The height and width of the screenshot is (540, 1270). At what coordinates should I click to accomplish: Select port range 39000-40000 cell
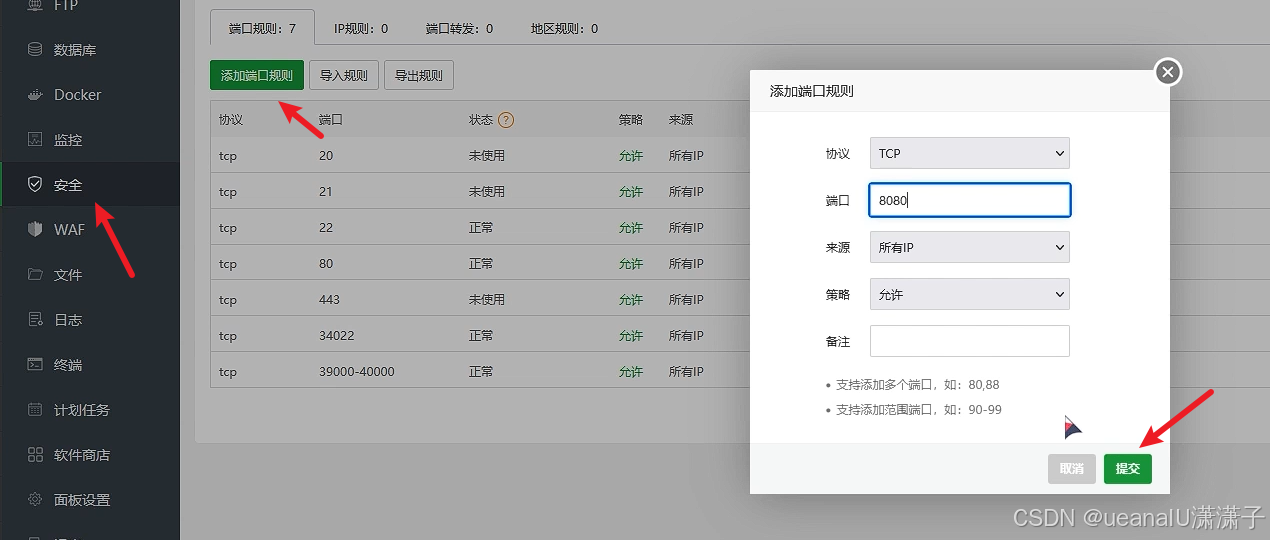(x=357, y=372)
